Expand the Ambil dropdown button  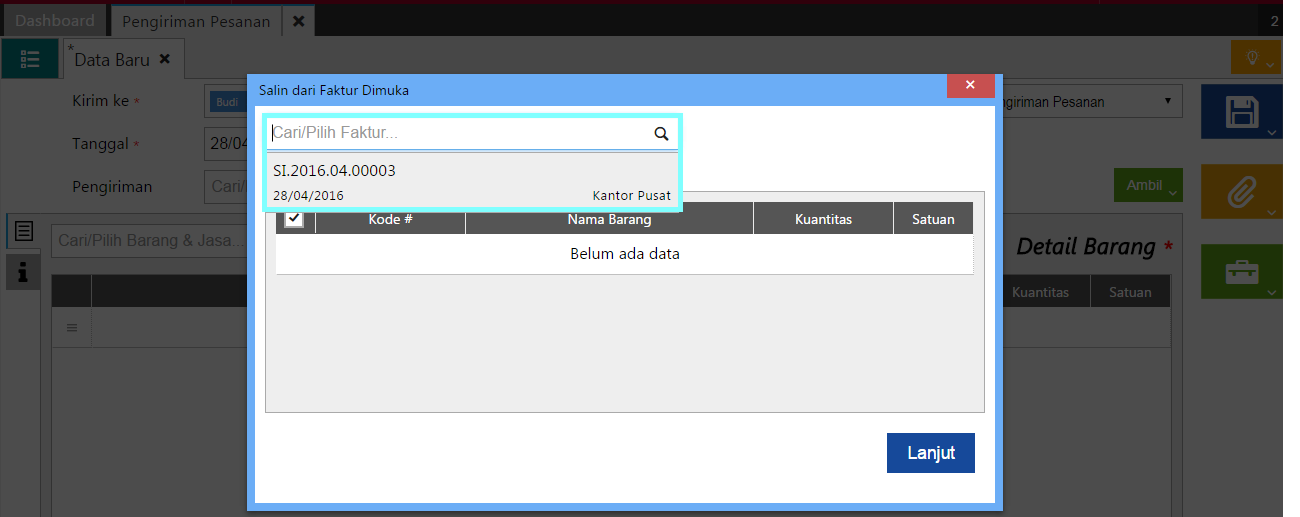[x=1147, y=185]
